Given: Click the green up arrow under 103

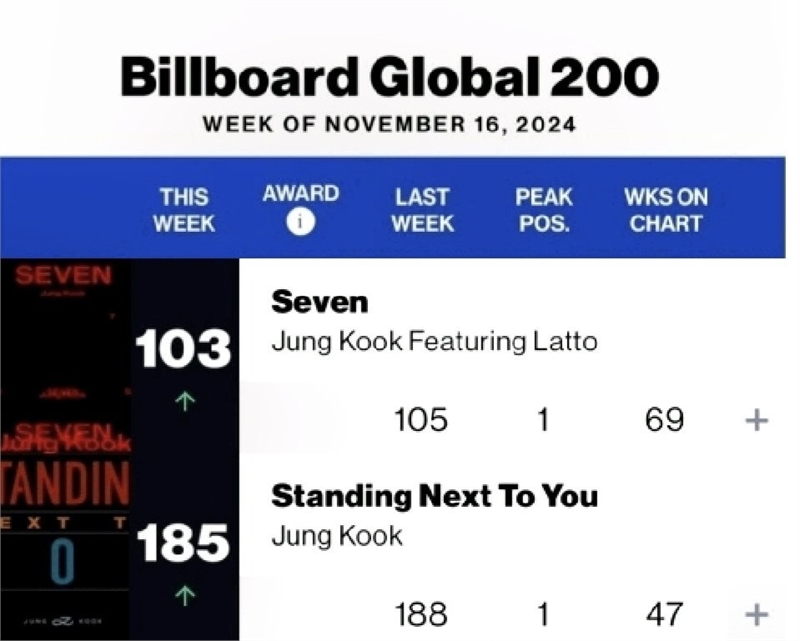Looking at the screenshot, I should (185, 401).
